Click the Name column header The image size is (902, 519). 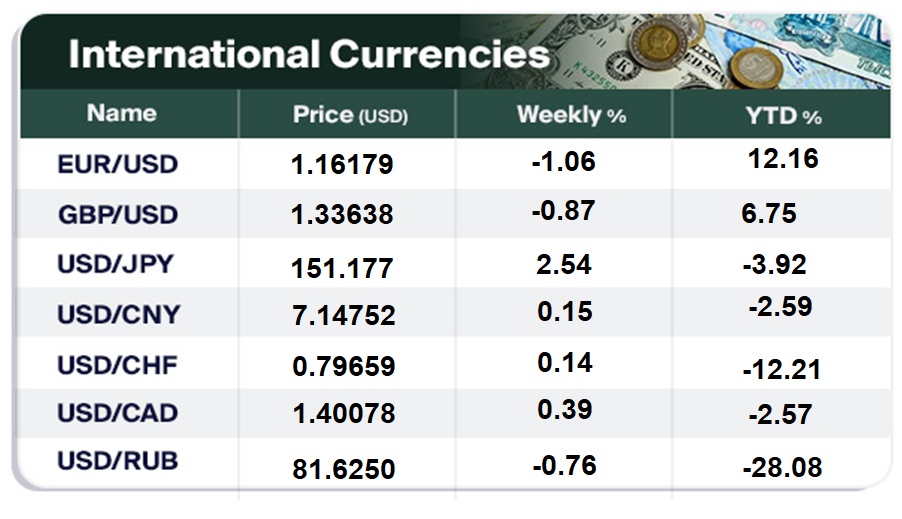121,114
